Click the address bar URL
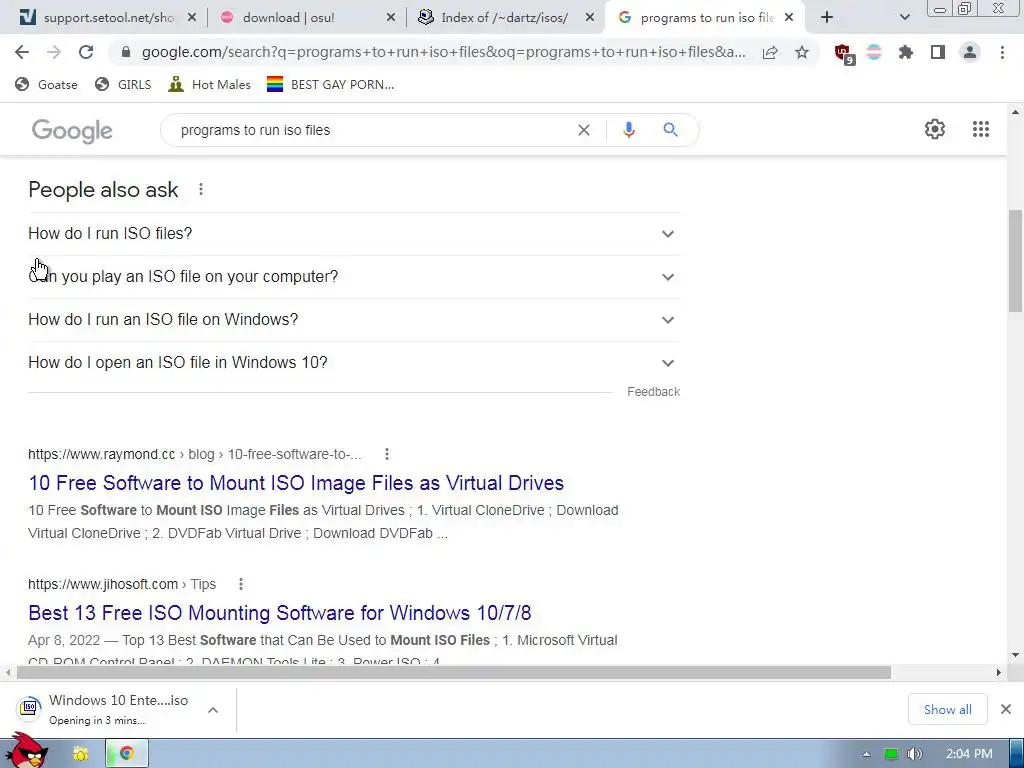 tap(443, 52)
